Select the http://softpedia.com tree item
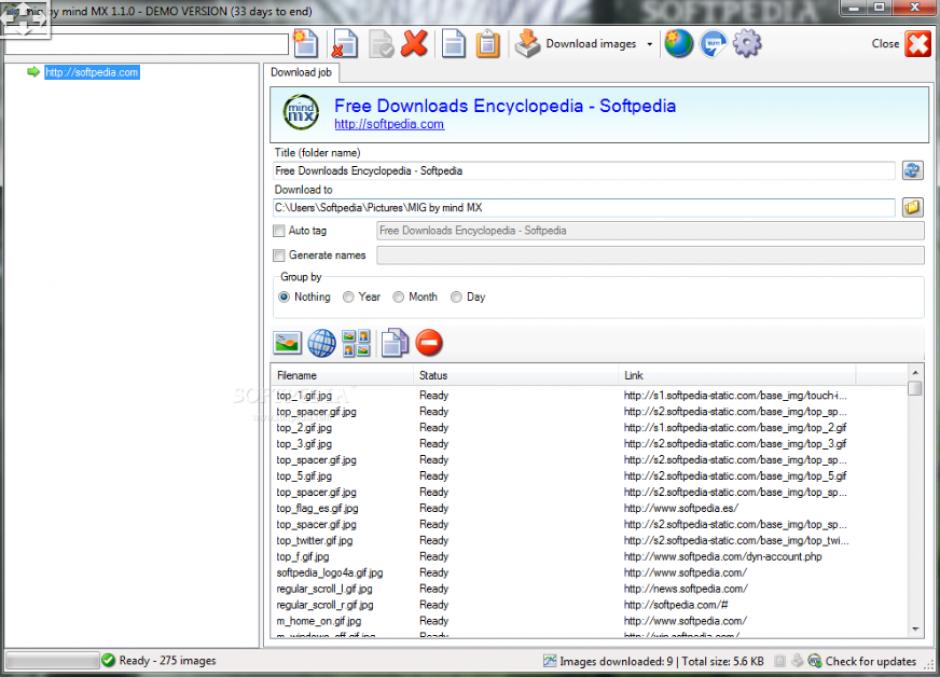The width and height of the screenshot is (940, 677). click(x=92, y=72)
